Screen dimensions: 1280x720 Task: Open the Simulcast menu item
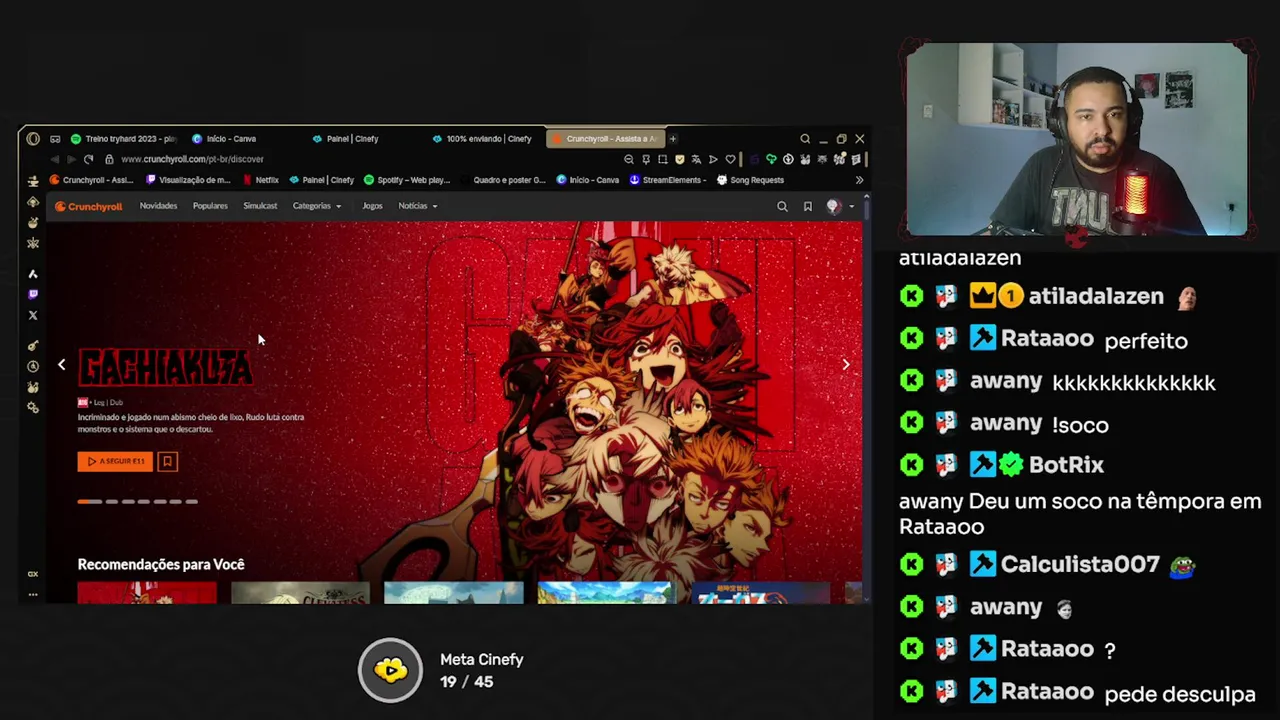point(260,206)
